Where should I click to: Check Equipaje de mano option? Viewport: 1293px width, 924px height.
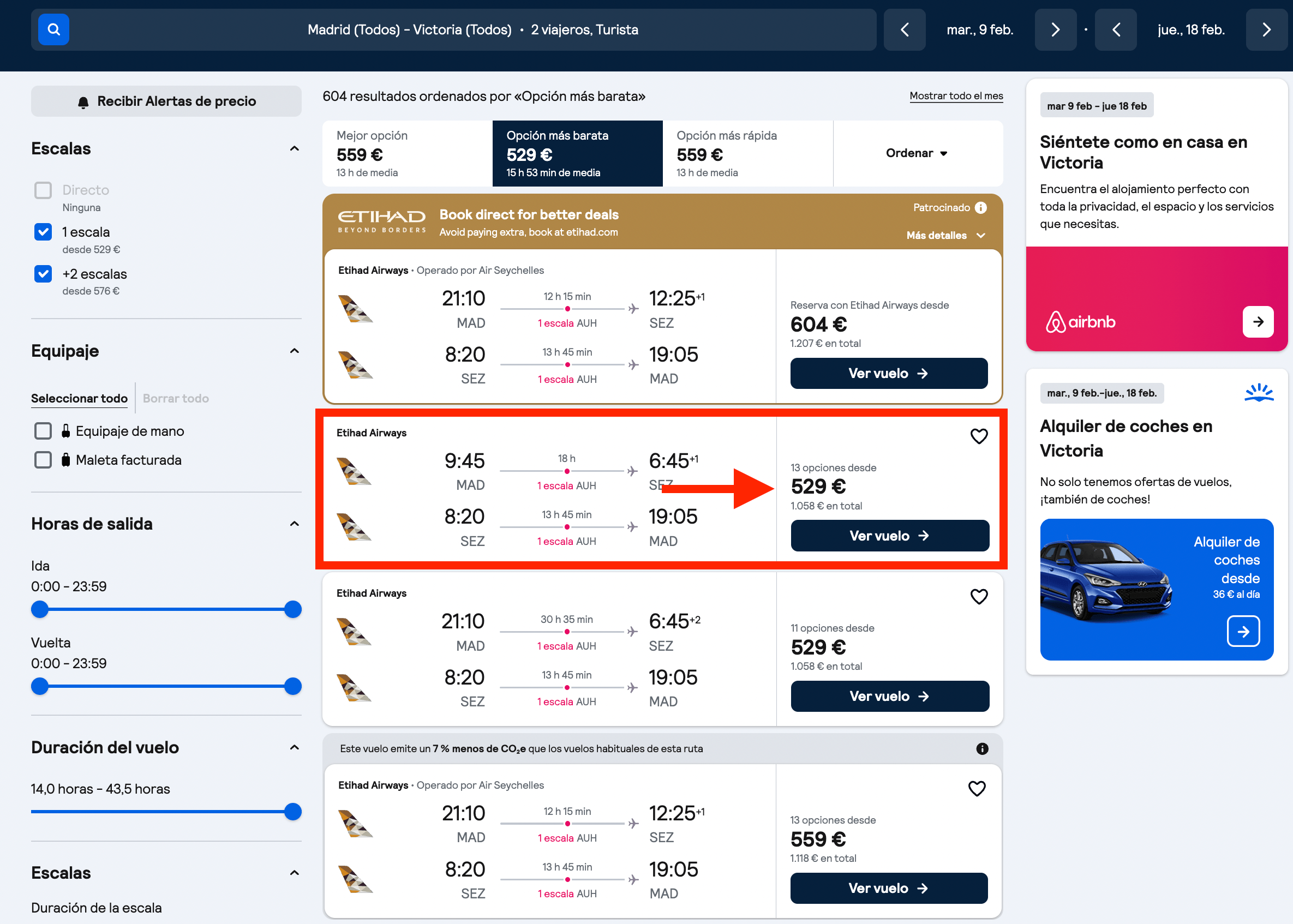point(43,431)
